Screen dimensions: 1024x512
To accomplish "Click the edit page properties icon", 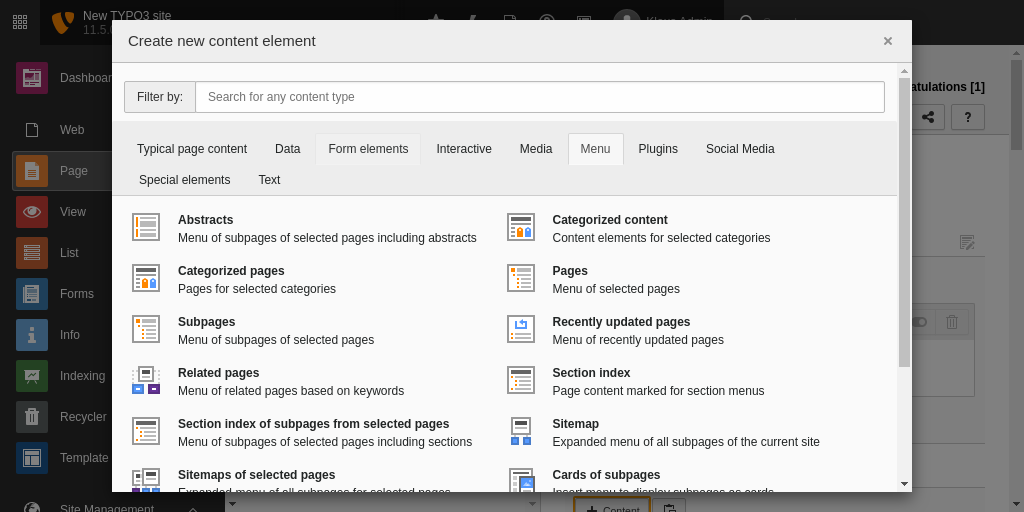I will coord(967,242).
